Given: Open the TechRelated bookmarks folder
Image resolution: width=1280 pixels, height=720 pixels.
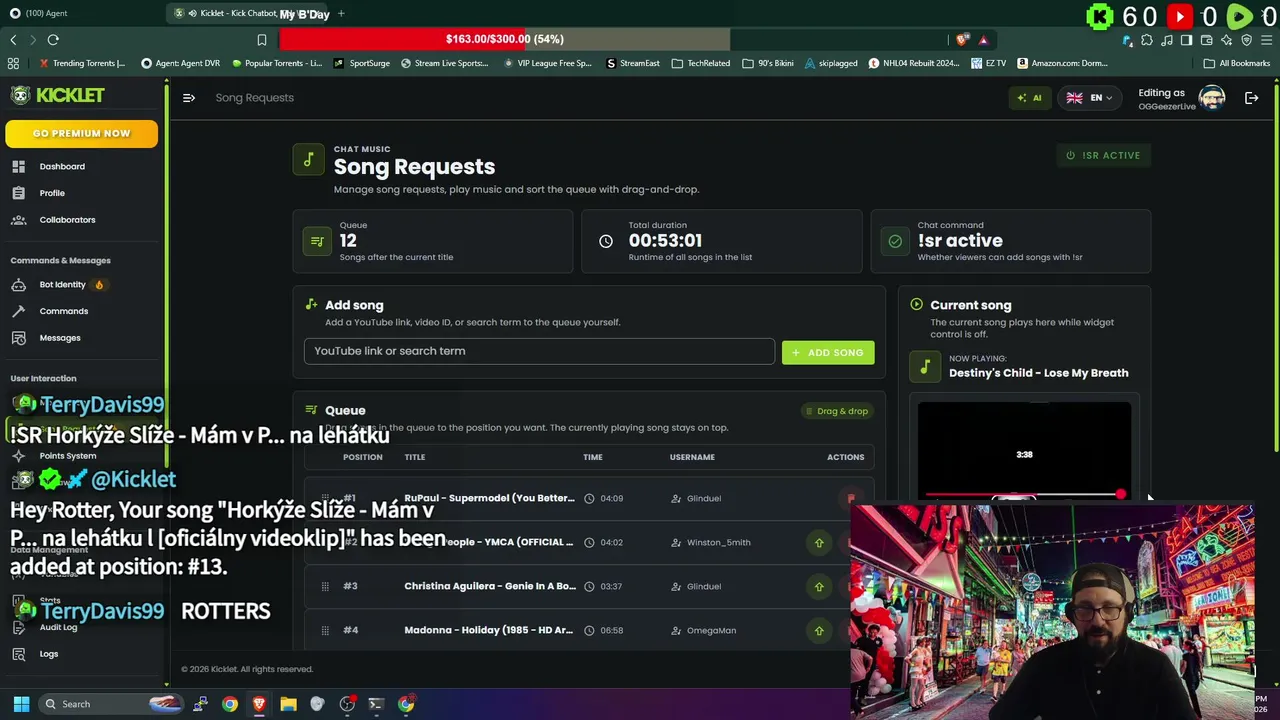Looking at the screenshot, I should coord(701,63).
